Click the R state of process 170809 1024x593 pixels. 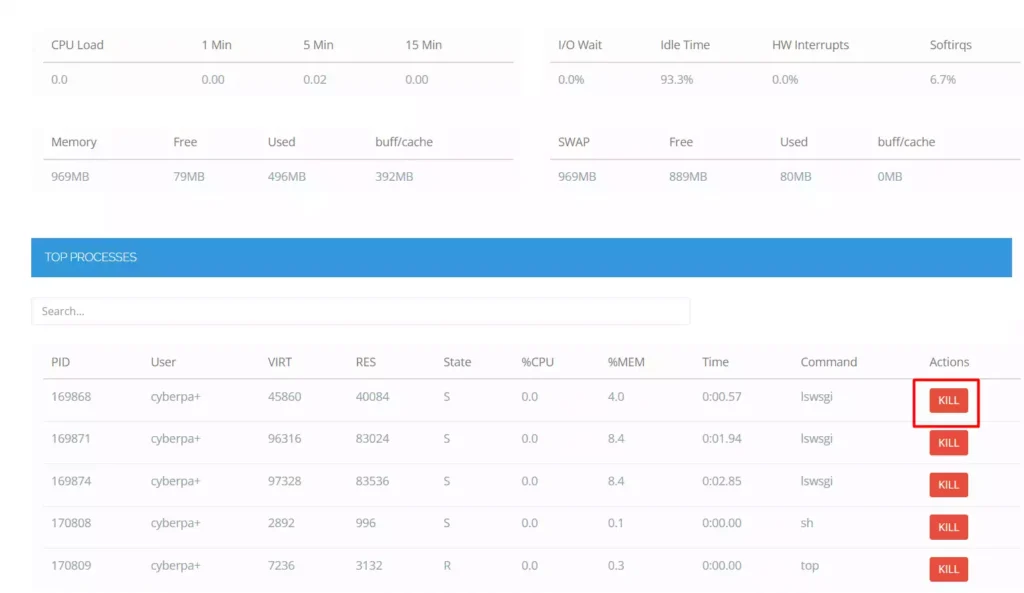(x=447, y=565)
